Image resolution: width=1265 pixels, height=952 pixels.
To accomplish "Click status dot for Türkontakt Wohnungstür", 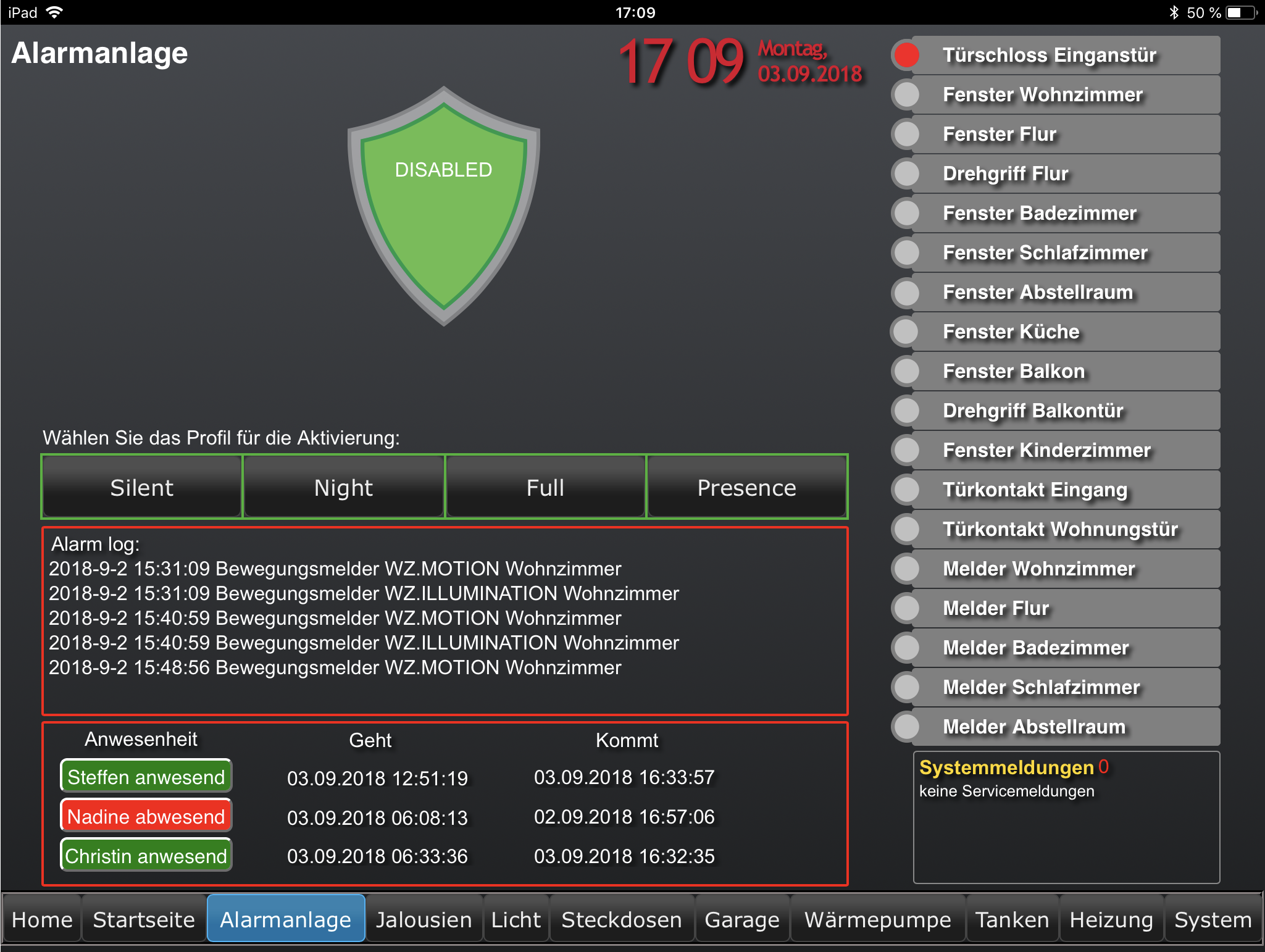I will [x=906, y=529].
